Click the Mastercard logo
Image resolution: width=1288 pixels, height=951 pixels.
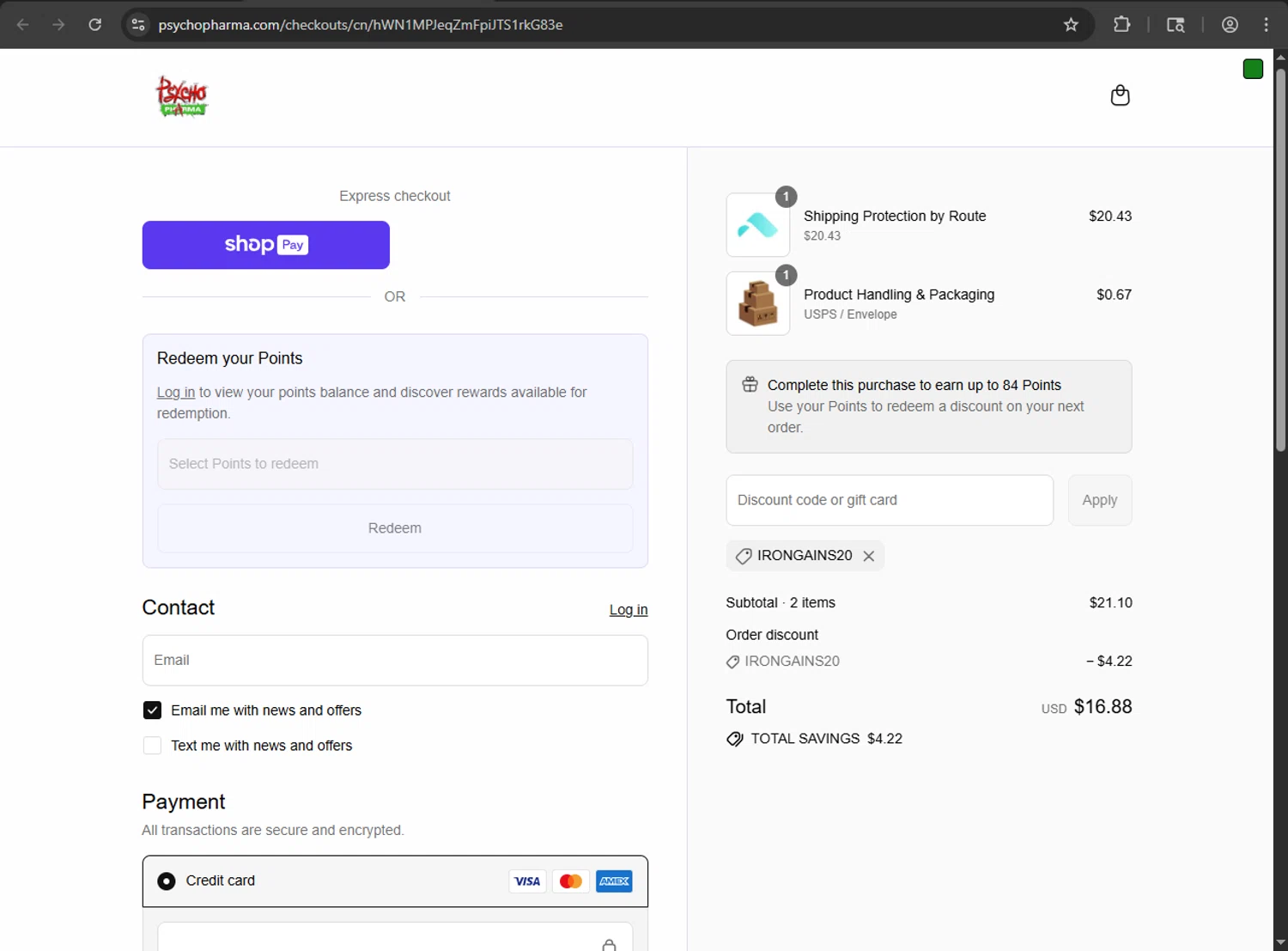[571, 881]
